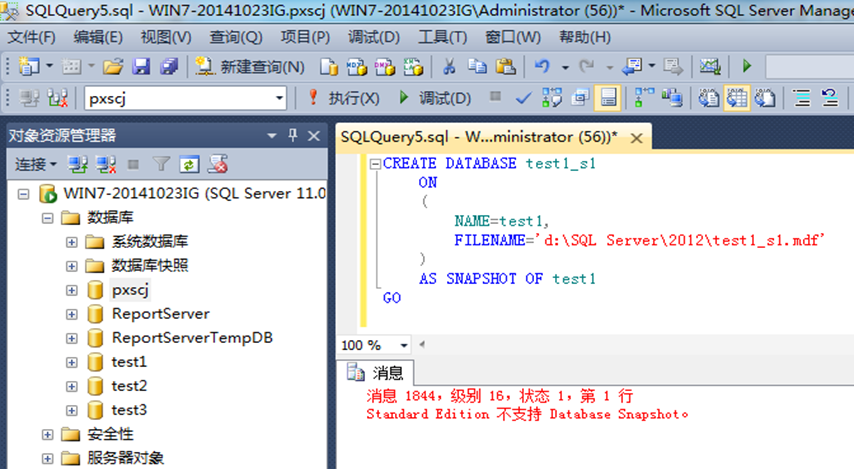Click the Navigate Backward icon
Image resolution: width=854 pixels, height=469 pixels.
tap(632, 66)
